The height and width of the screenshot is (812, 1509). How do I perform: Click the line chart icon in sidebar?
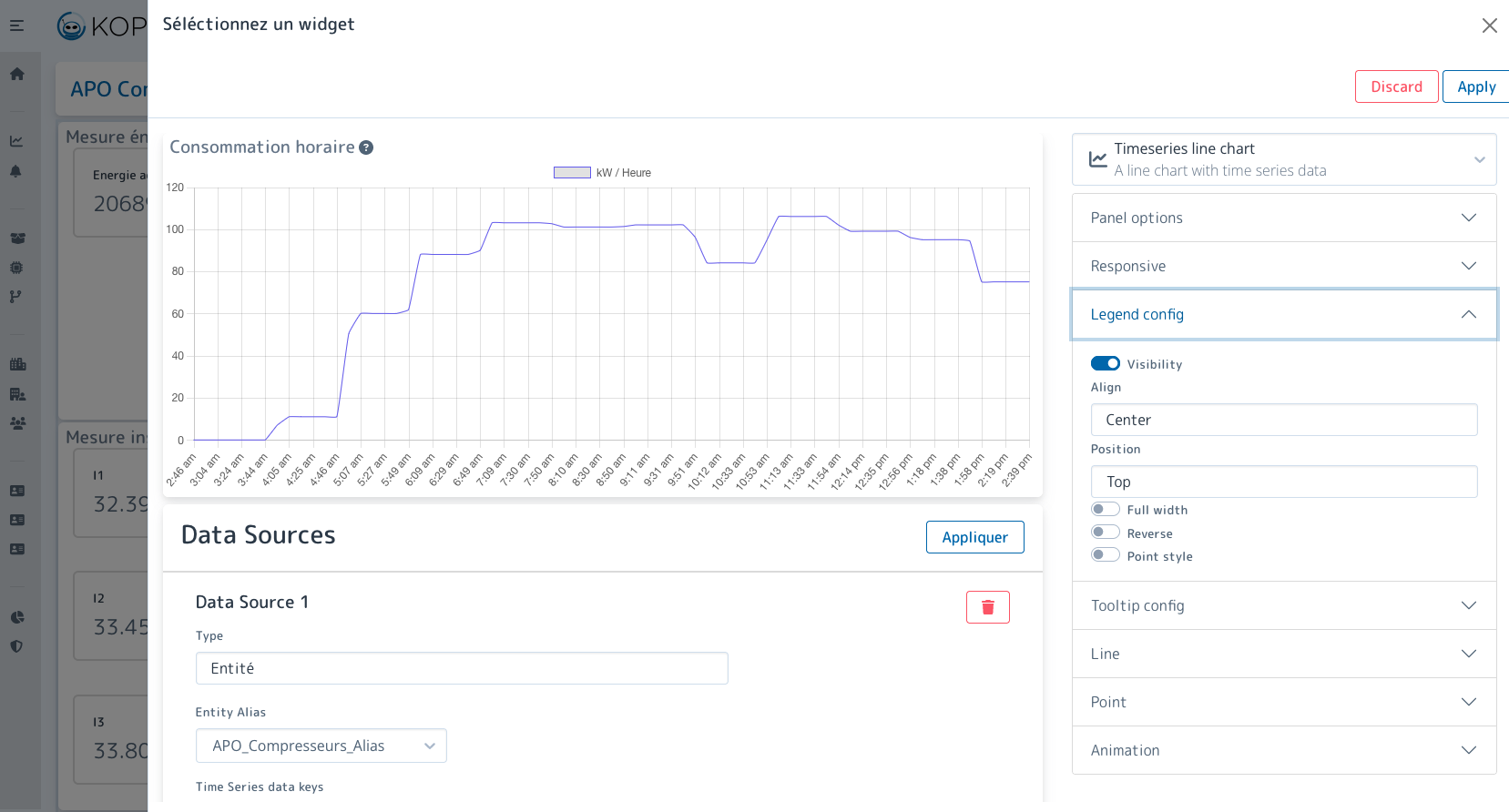click(16, 141)
